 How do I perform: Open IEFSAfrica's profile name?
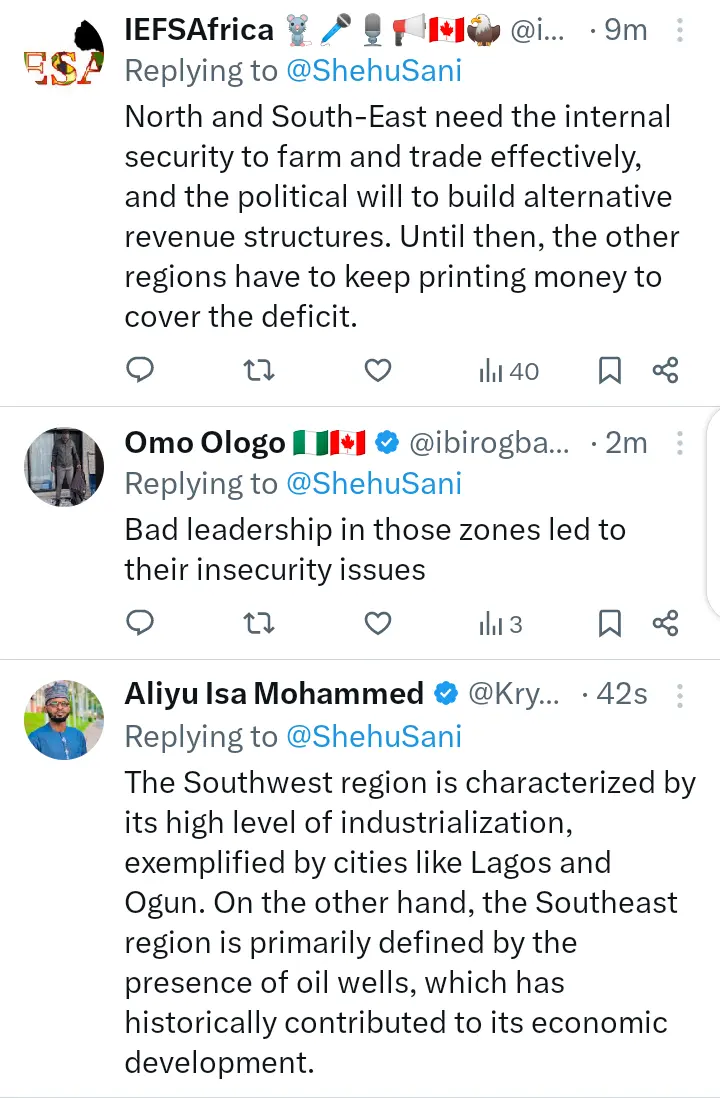199,30
